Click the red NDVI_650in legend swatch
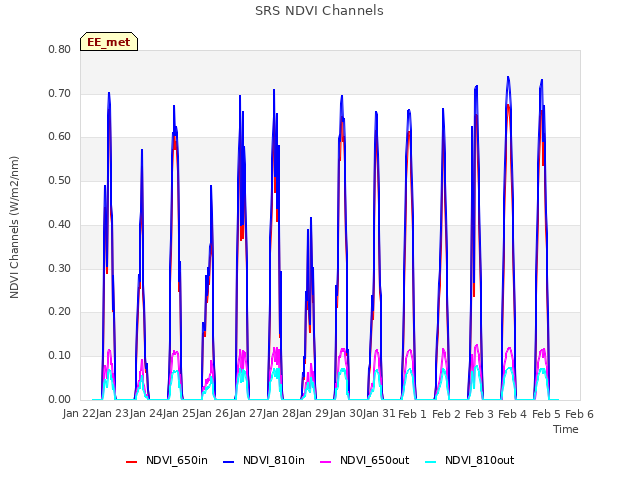This screenshot has width=640, height=480. point(131,462)
